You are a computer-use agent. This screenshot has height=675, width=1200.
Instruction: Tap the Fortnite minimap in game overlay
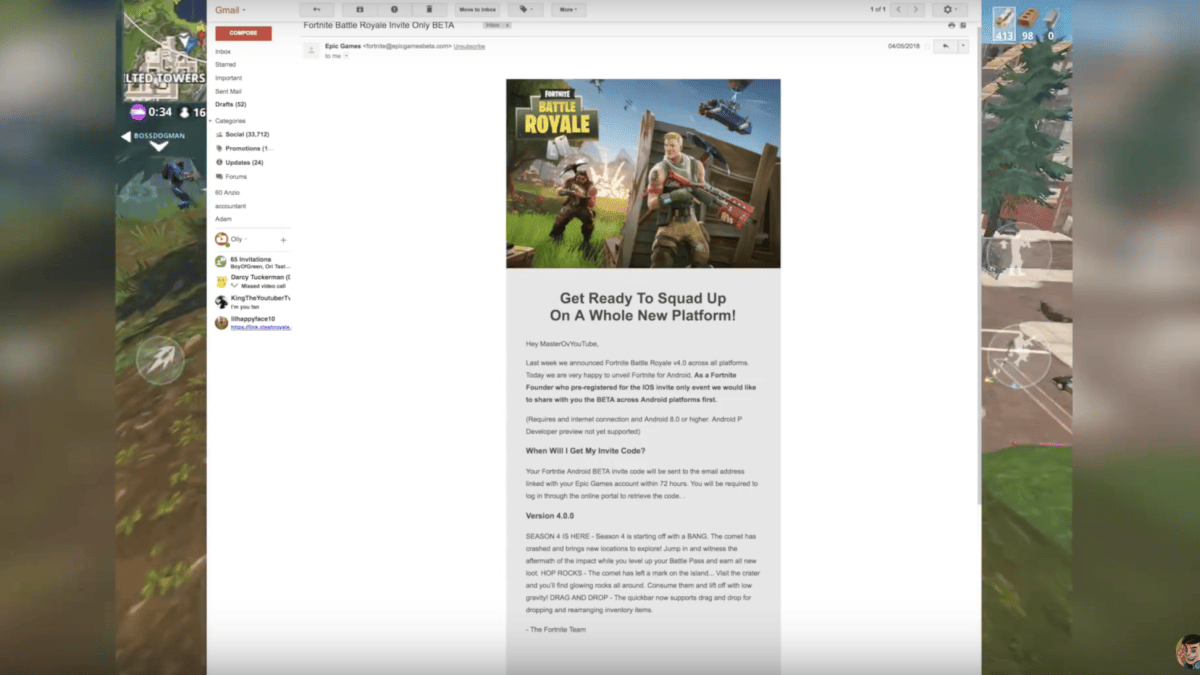tap(164, 50)
